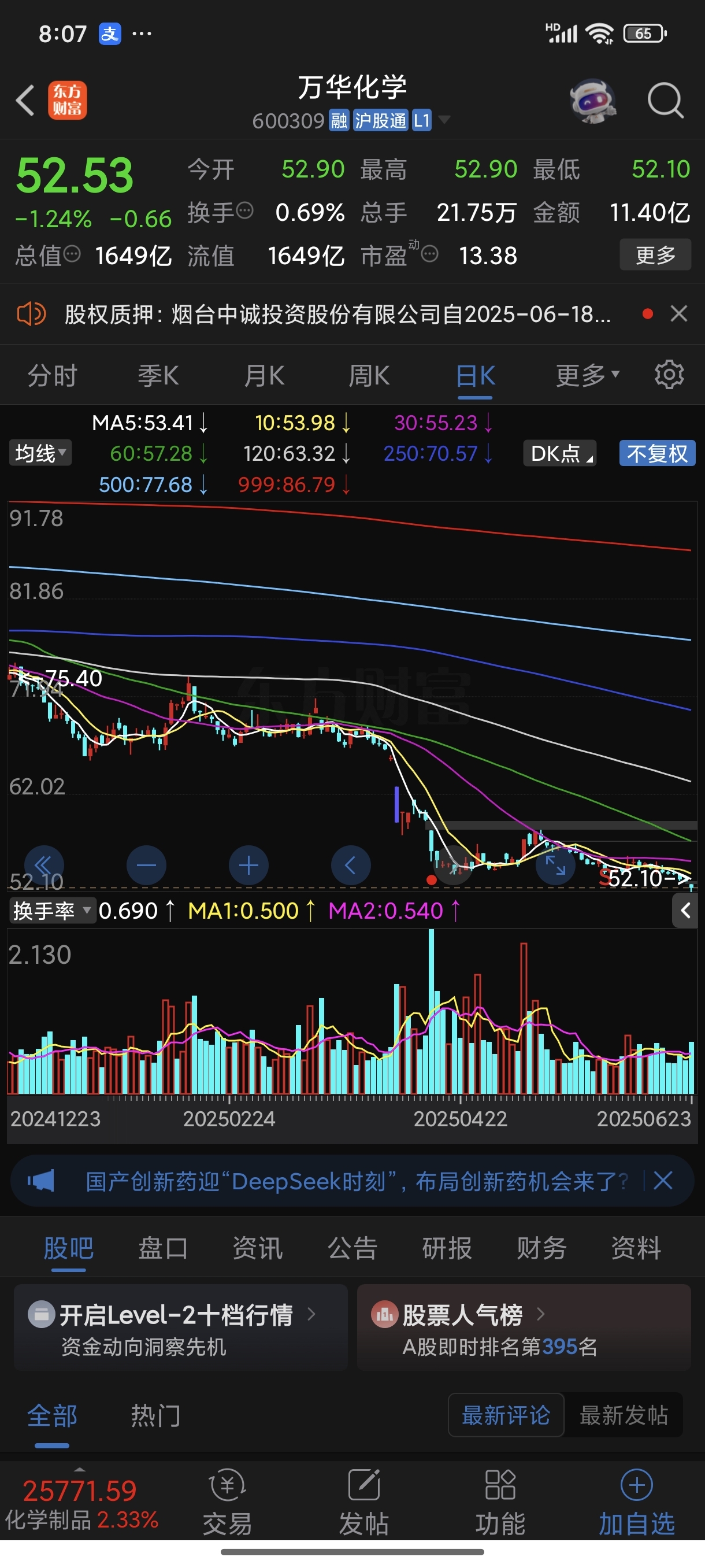The width and height of the screenshot is (705, 1568).
Task: Move chart left with single arrow button
Action: 350,865
